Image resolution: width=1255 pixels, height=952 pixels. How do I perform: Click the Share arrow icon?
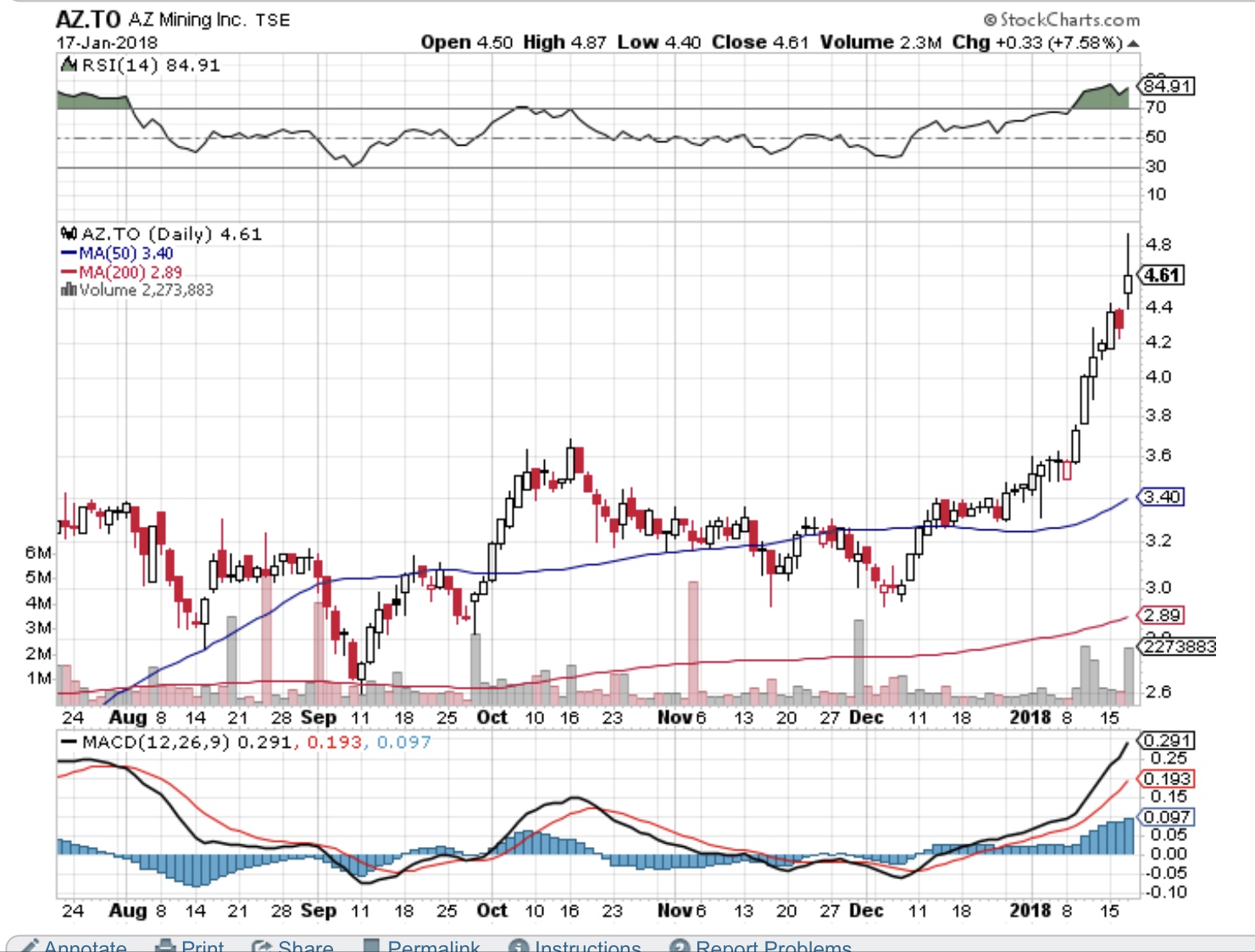261,945
